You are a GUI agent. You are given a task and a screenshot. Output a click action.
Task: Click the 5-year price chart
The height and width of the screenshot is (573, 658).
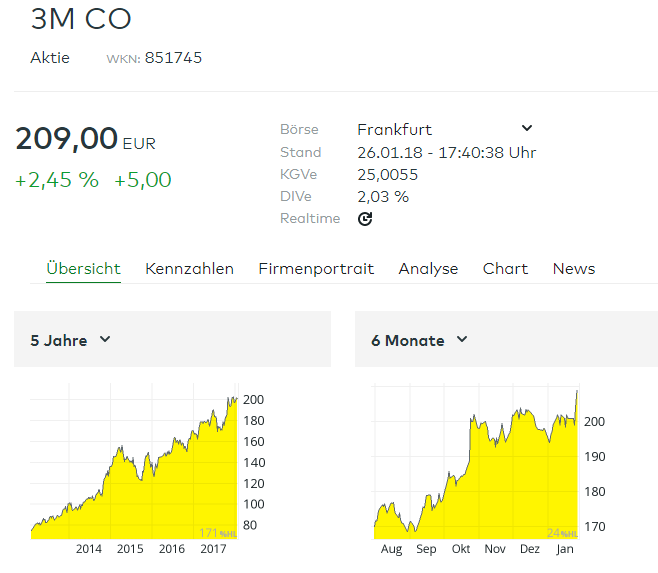(x=134, y=461)
